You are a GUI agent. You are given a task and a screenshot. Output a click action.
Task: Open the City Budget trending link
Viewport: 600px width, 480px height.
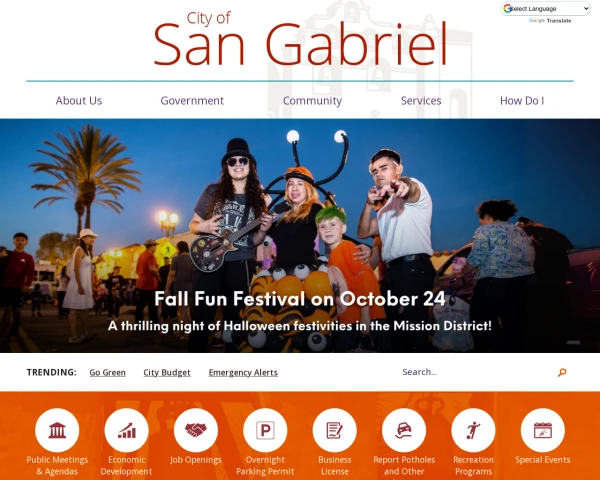point(167,372)
